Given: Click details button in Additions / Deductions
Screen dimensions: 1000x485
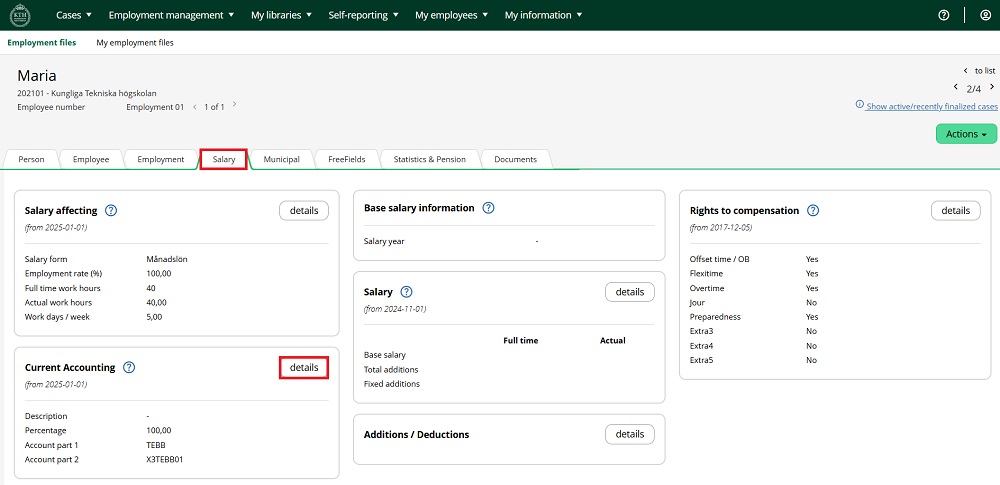Looking at the screenshot, I should [630, 434].
